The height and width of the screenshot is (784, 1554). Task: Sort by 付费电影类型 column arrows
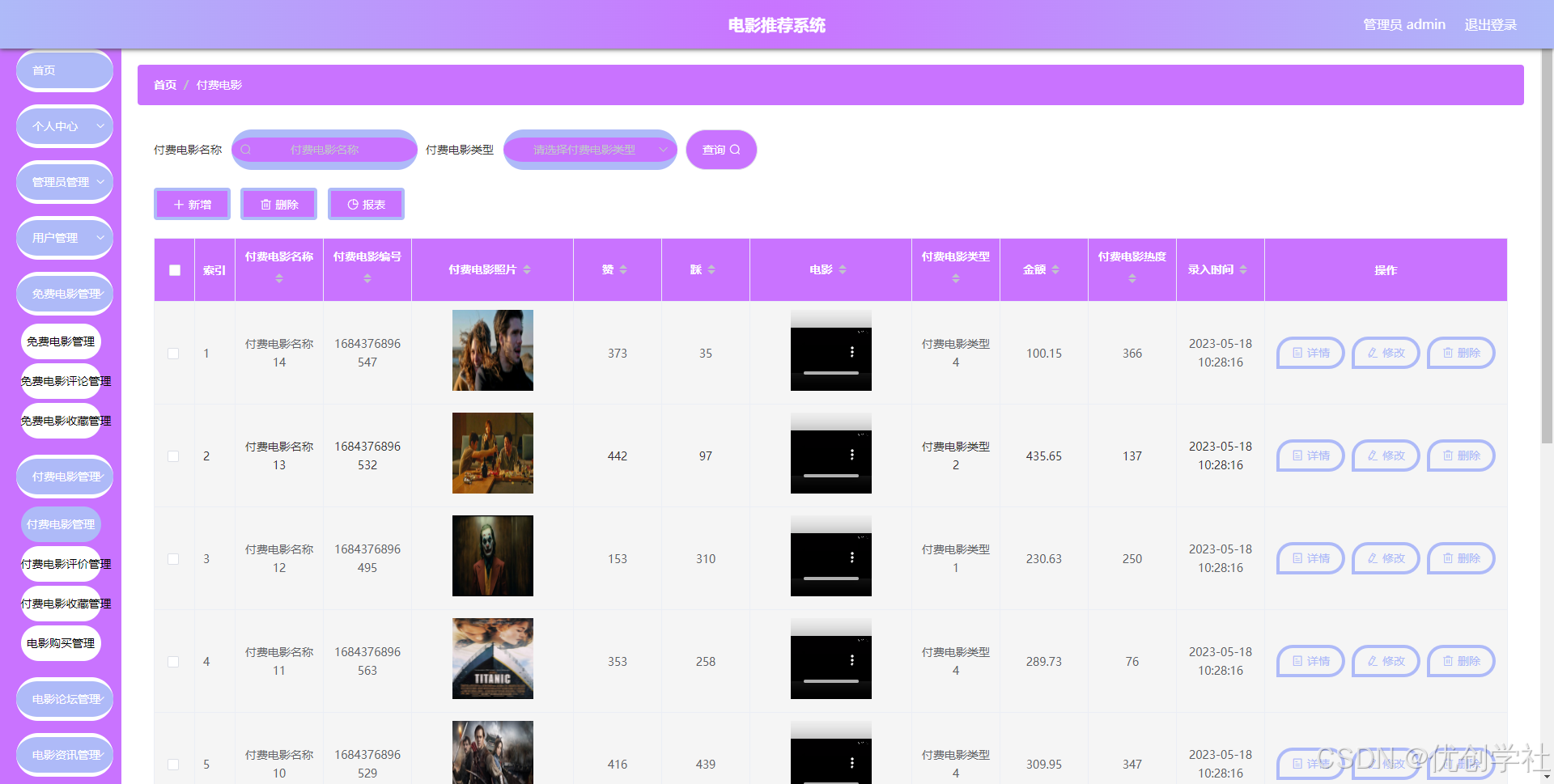[x=956, y=278]
